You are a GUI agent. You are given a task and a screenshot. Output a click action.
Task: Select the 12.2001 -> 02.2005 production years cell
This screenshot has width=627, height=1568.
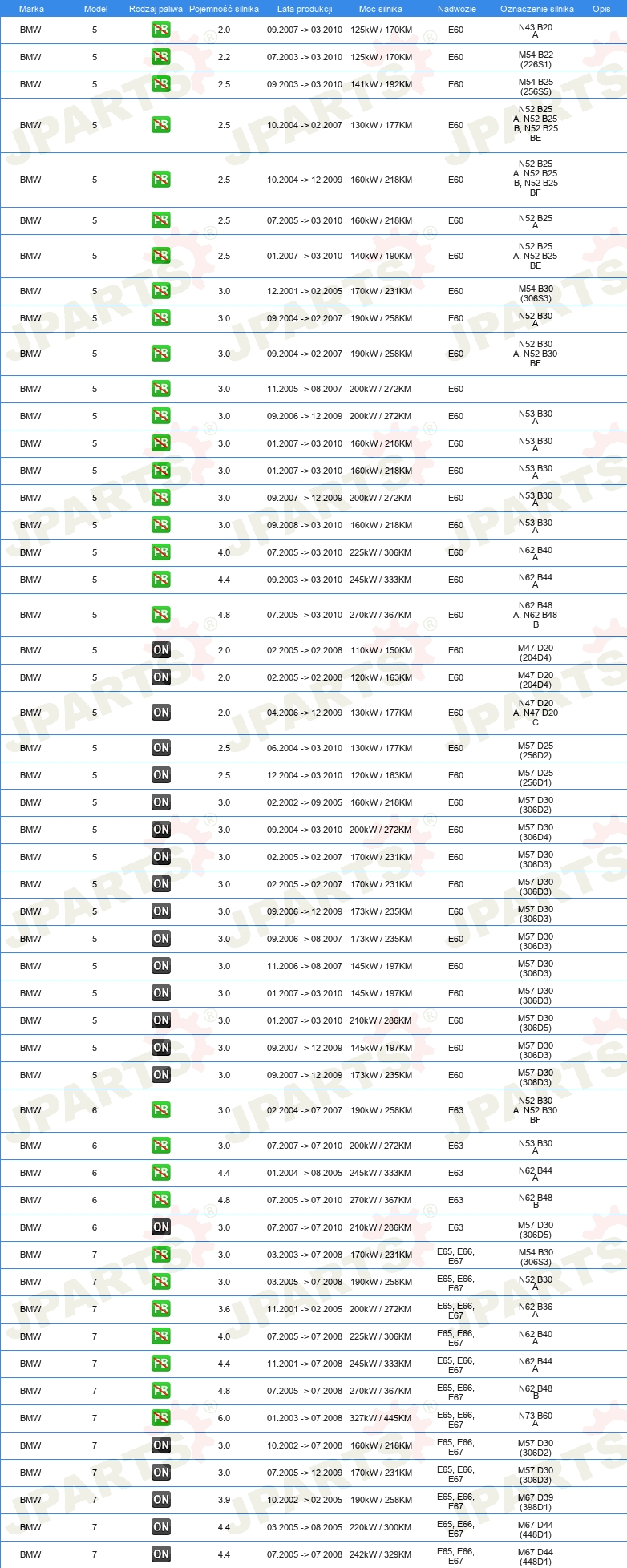305,291
